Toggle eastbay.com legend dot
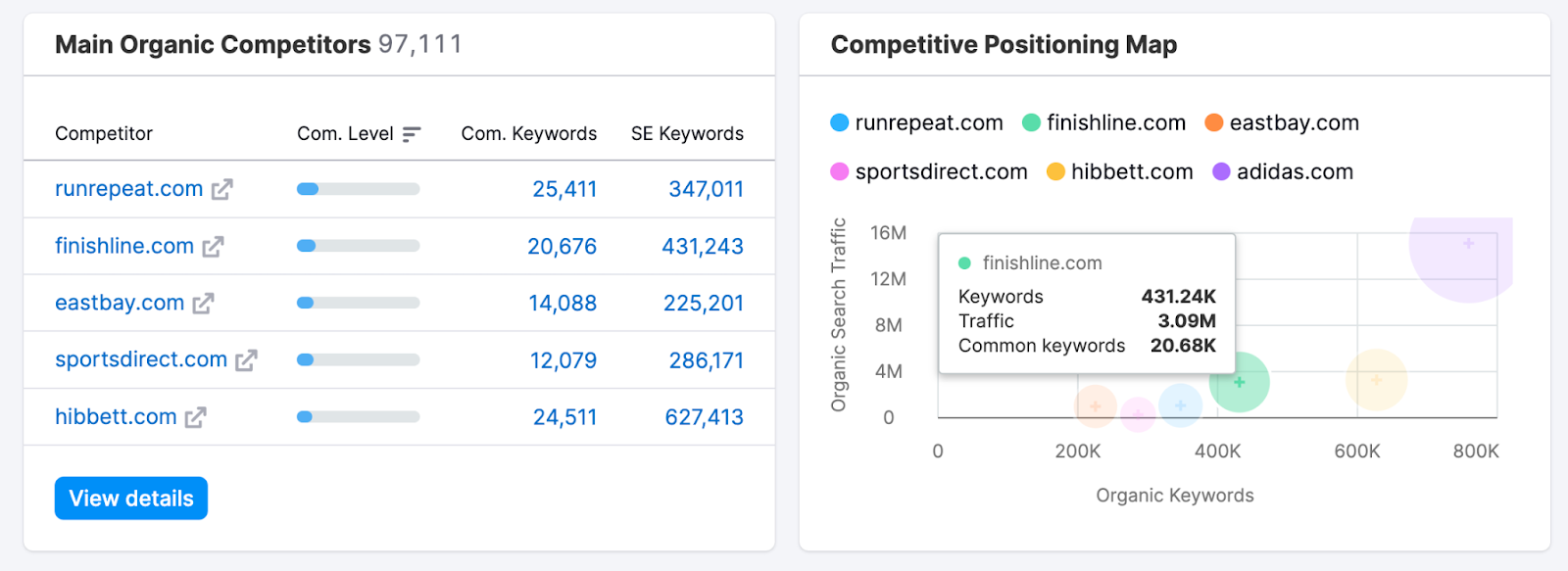Image resolution: width=1568 pixels, height=571 pixels. (x=1214, y=123)
